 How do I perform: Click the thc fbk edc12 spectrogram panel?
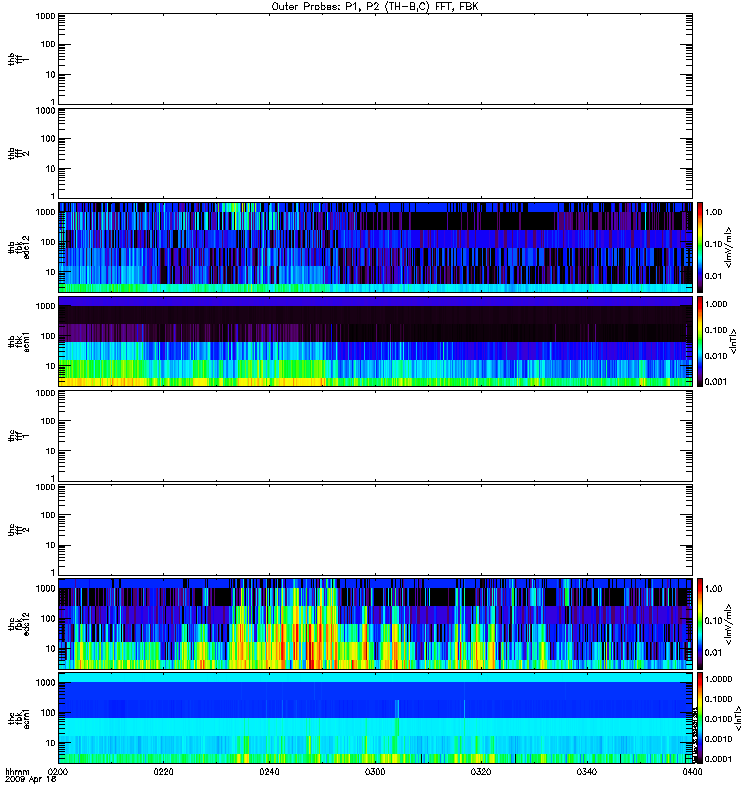[x=375, y=623]
